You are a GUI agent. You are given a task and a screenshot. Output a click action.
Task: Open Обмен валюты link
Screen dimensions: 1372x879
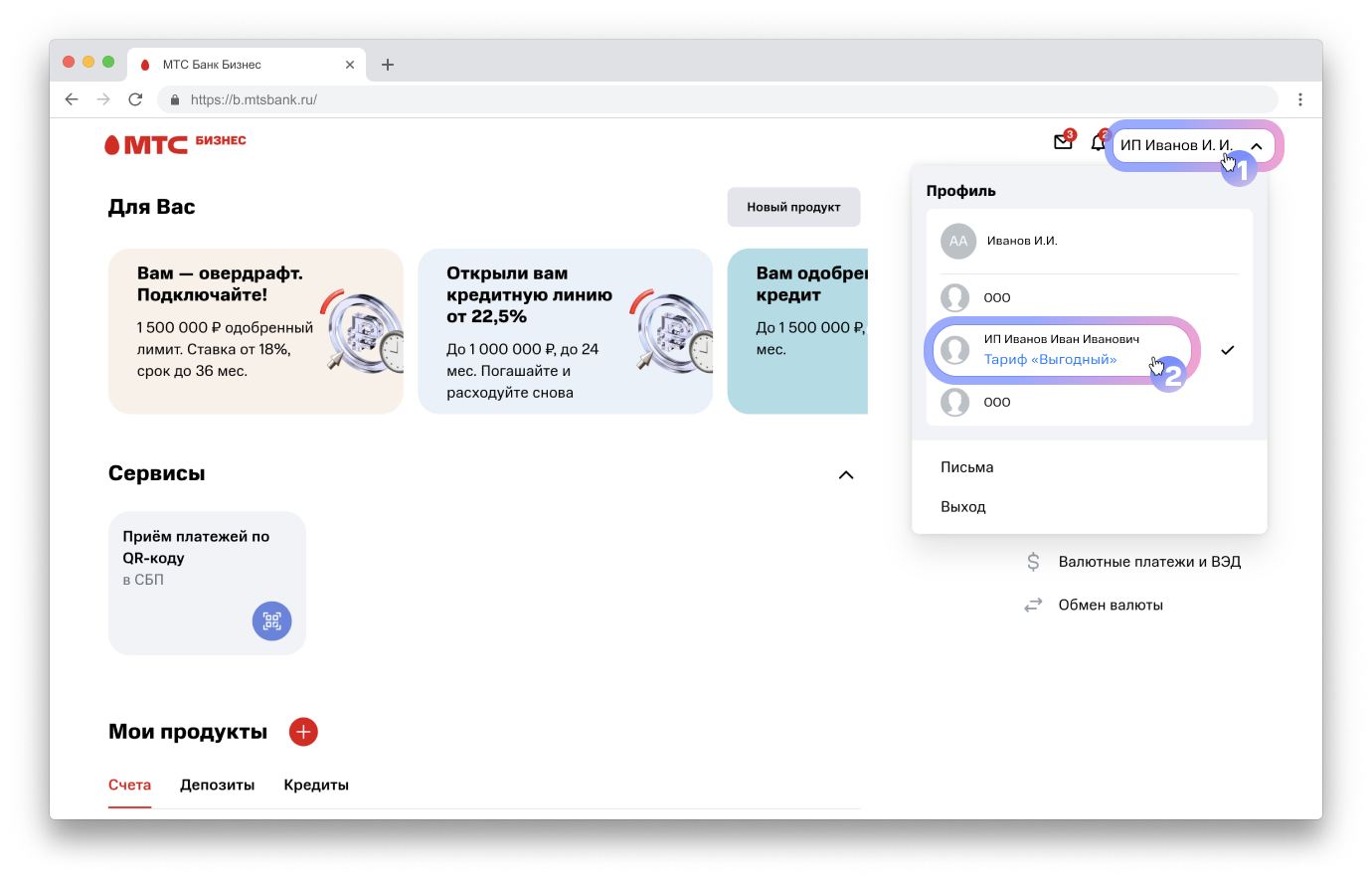click(1111, 605)
